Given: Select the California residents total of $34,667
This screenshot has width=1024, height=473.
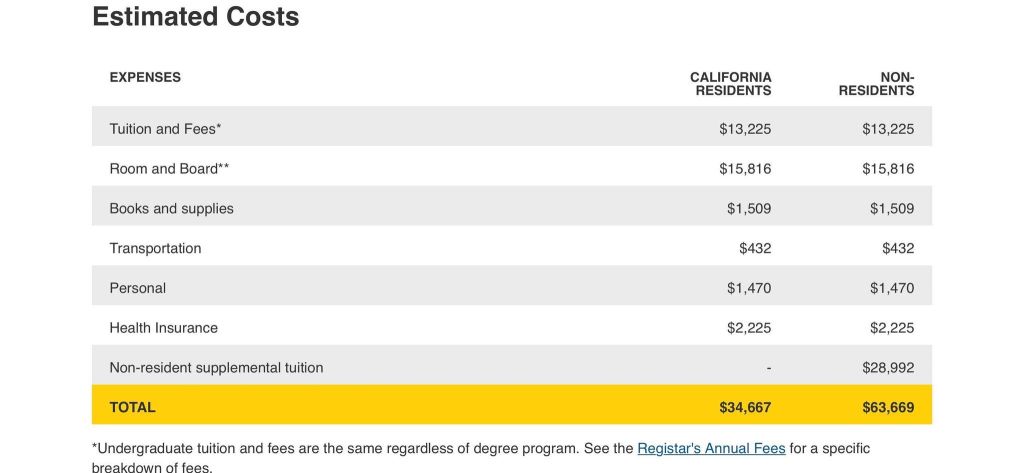Looking at the screenshot, I should tap(745, 407).
